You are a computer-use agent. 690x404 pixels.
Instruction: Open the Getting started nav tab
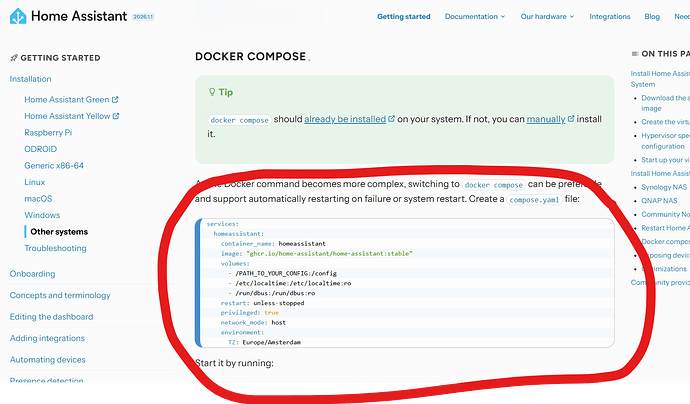[404, 17]
